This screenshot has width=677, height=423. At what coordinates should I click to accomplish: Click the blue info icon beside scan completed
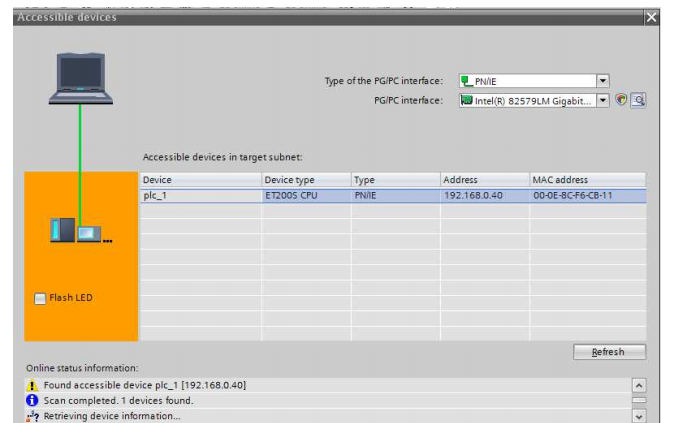coord(33,400)
